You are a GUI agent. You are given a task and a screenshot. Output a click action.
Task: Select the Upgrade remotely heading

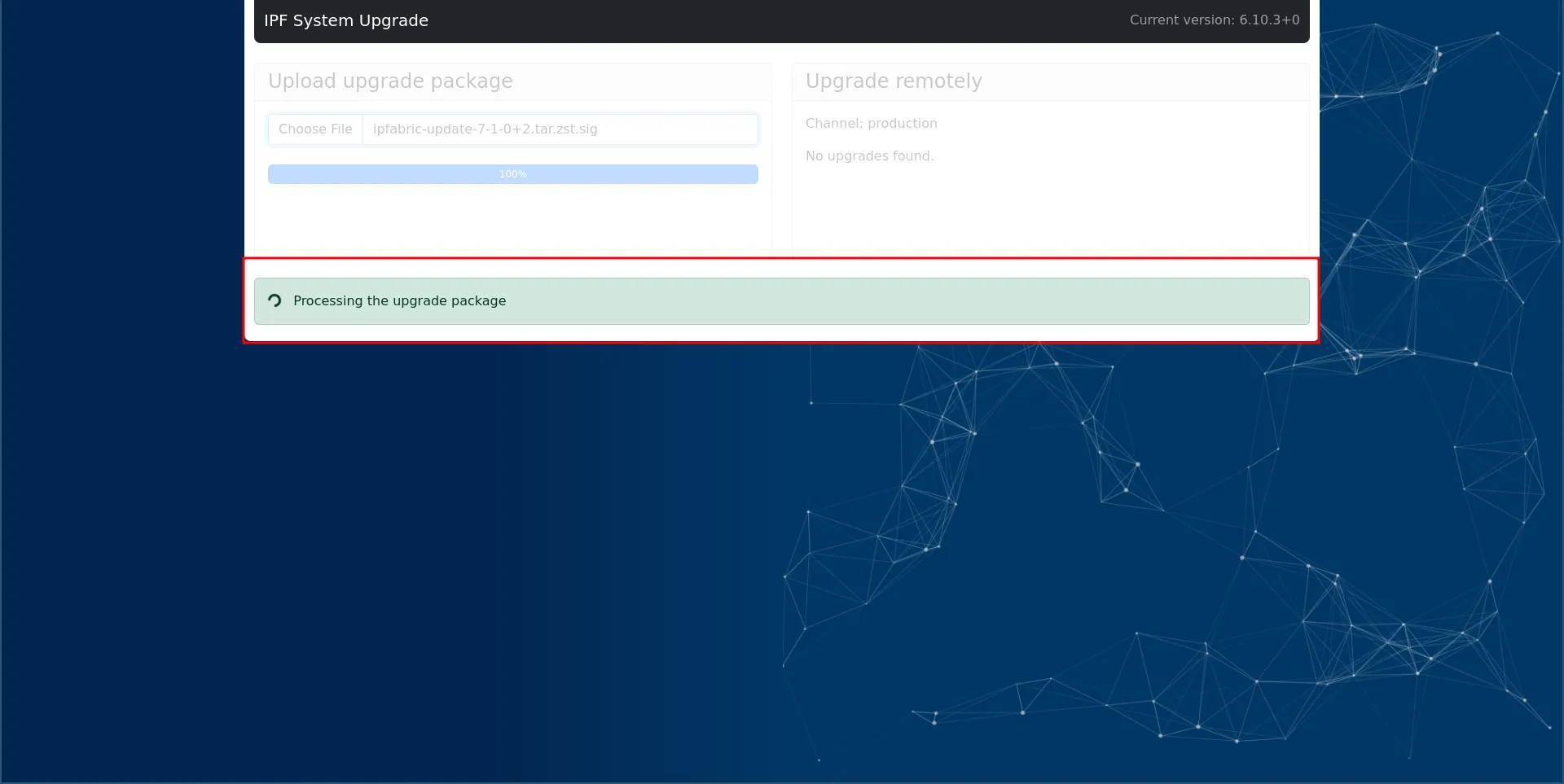tap(894, 81)
